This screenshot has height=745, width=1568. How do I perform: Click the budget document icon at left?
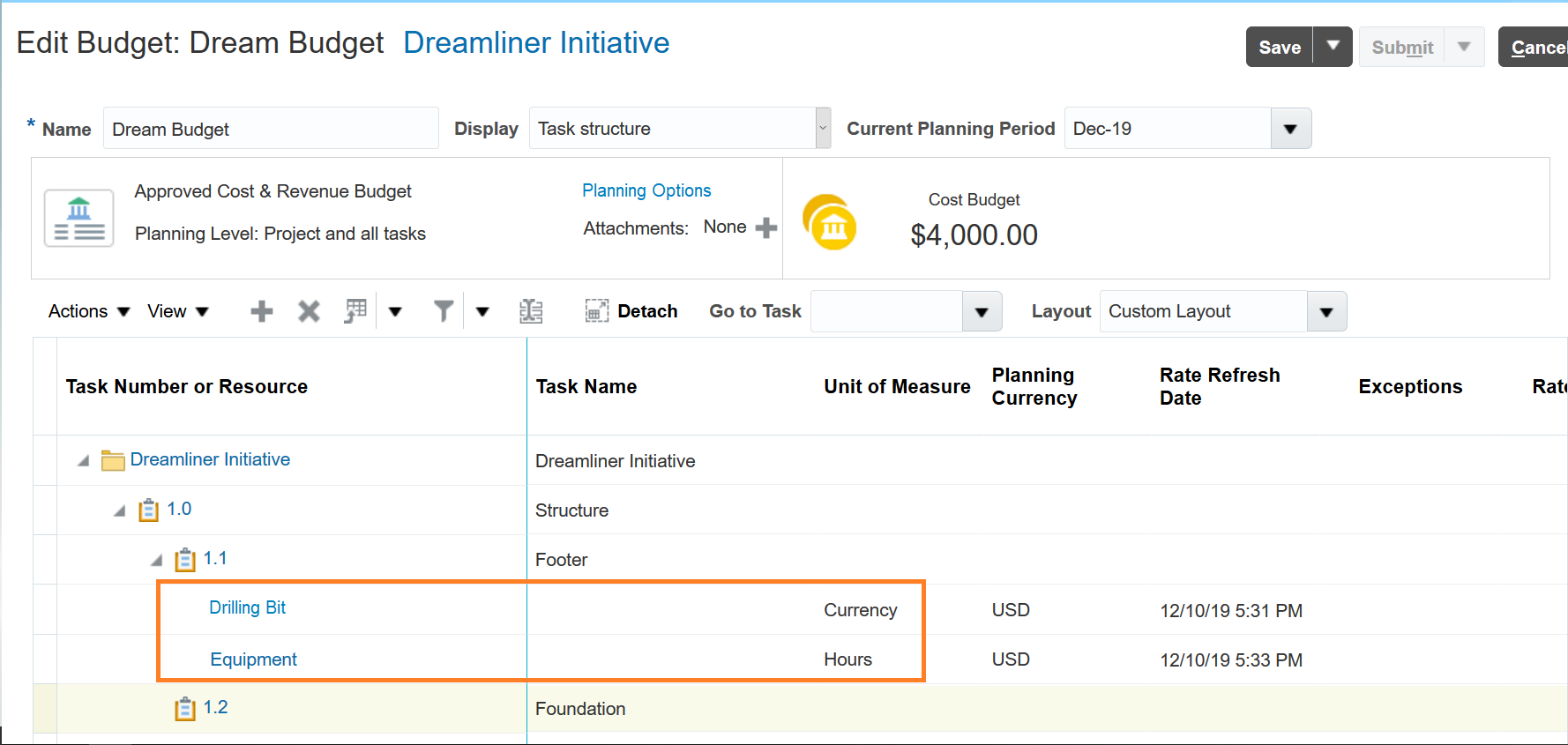tap(79, 219)
